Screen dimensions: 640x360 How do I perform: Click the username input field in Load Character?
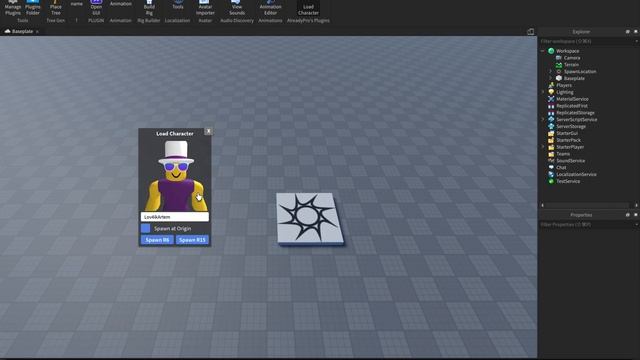(x=175, y=217)
